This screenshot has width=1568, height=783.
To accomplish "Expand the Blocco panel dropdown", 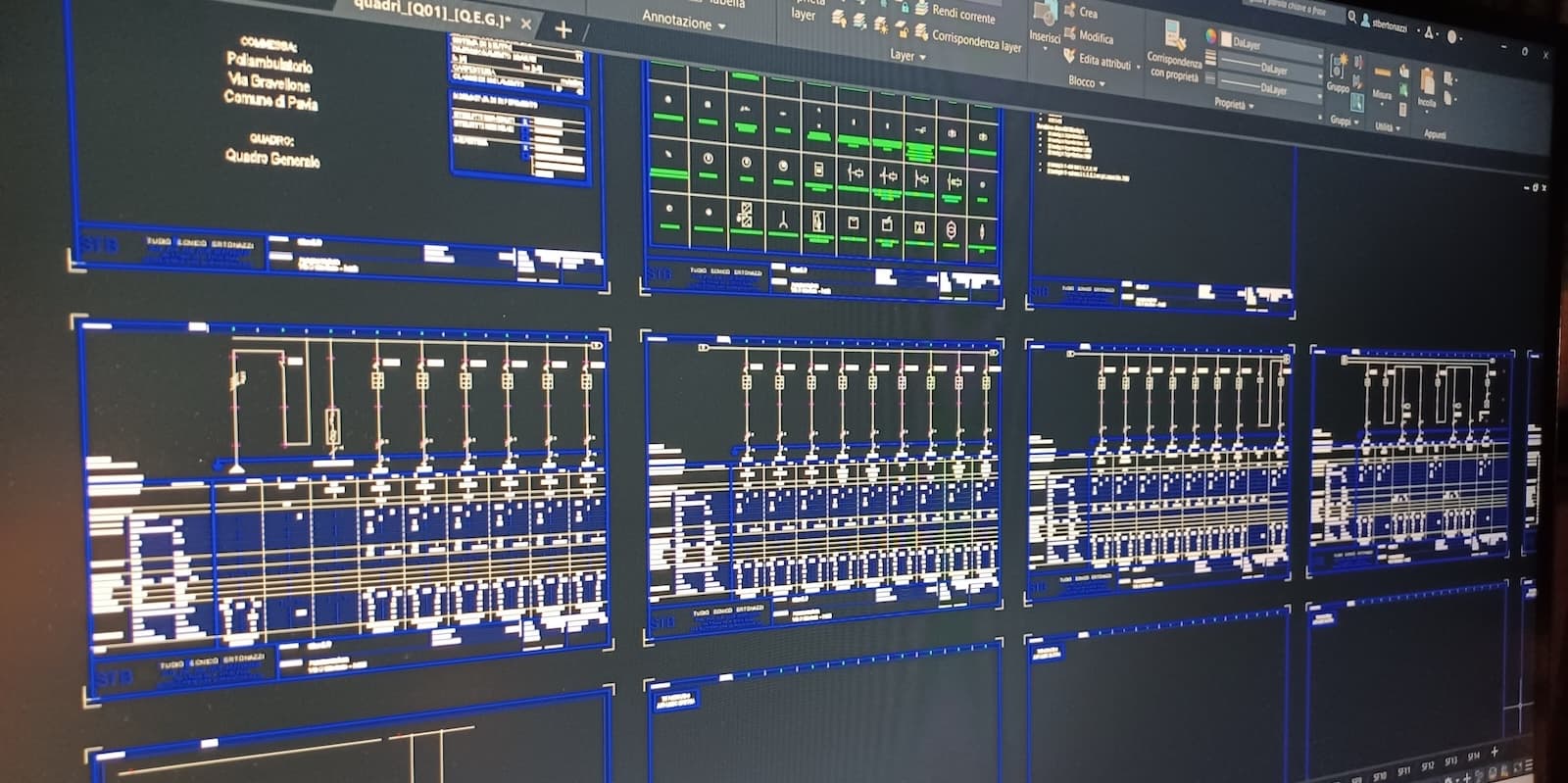I will (1087, 82).
